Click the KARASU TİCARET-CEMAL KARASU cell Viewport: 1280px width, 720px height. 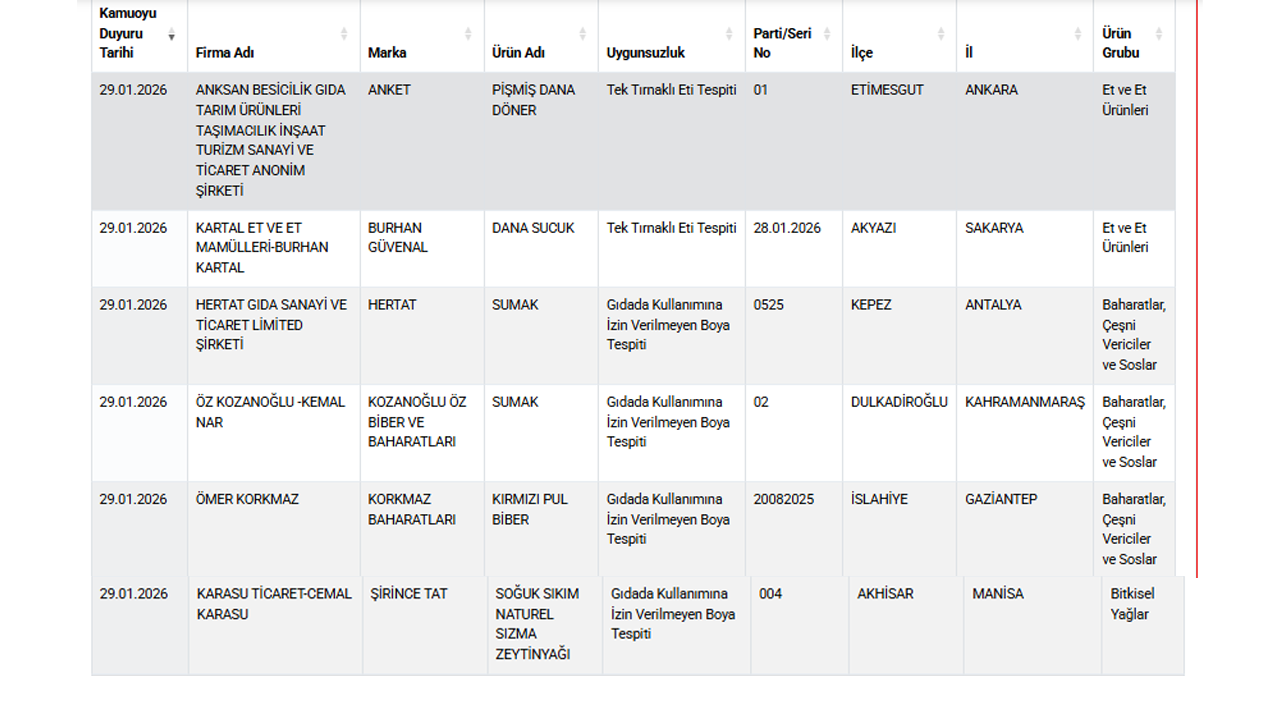click(274, 604)
